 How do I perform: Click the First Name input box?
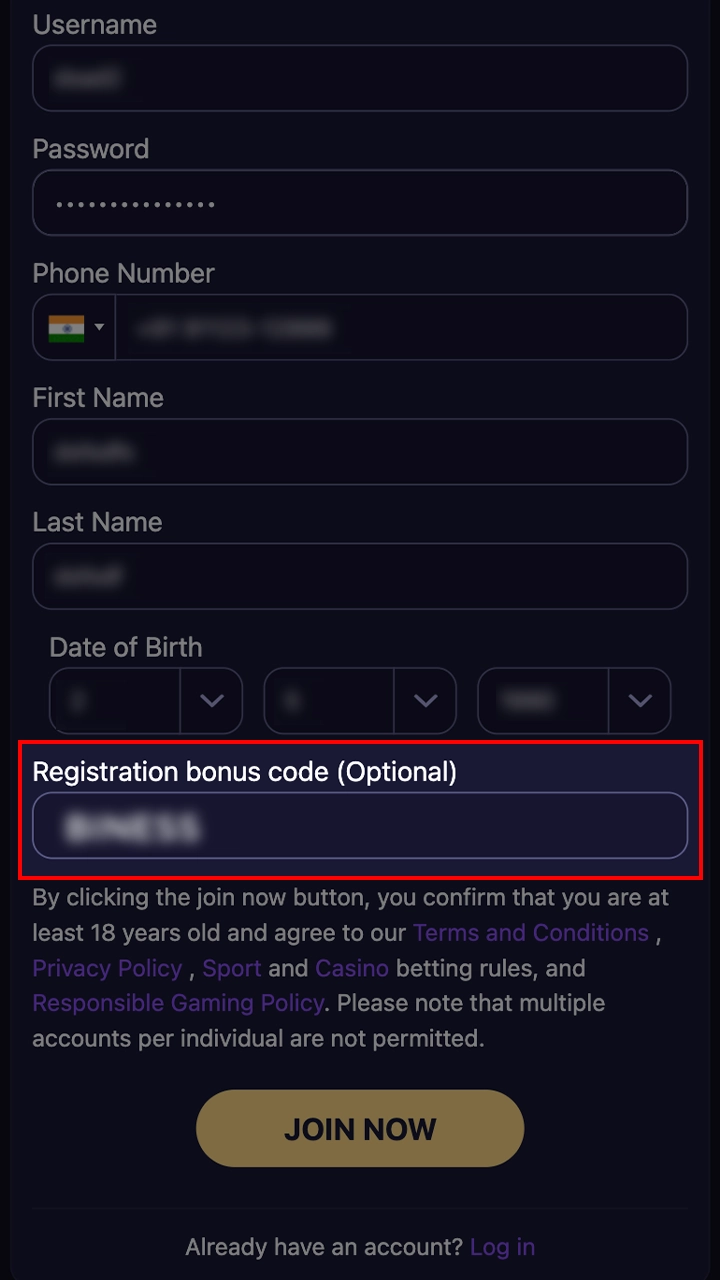click(x=360, y=452)
